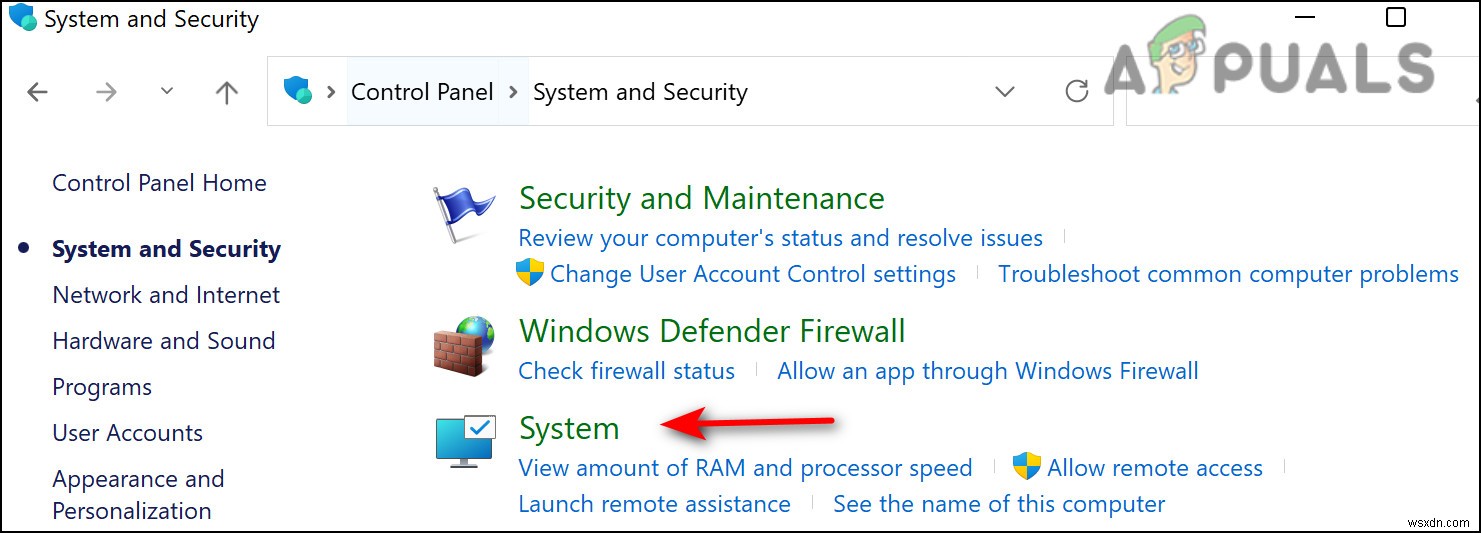Go to Control Panel Home

[x=159, y=183]
